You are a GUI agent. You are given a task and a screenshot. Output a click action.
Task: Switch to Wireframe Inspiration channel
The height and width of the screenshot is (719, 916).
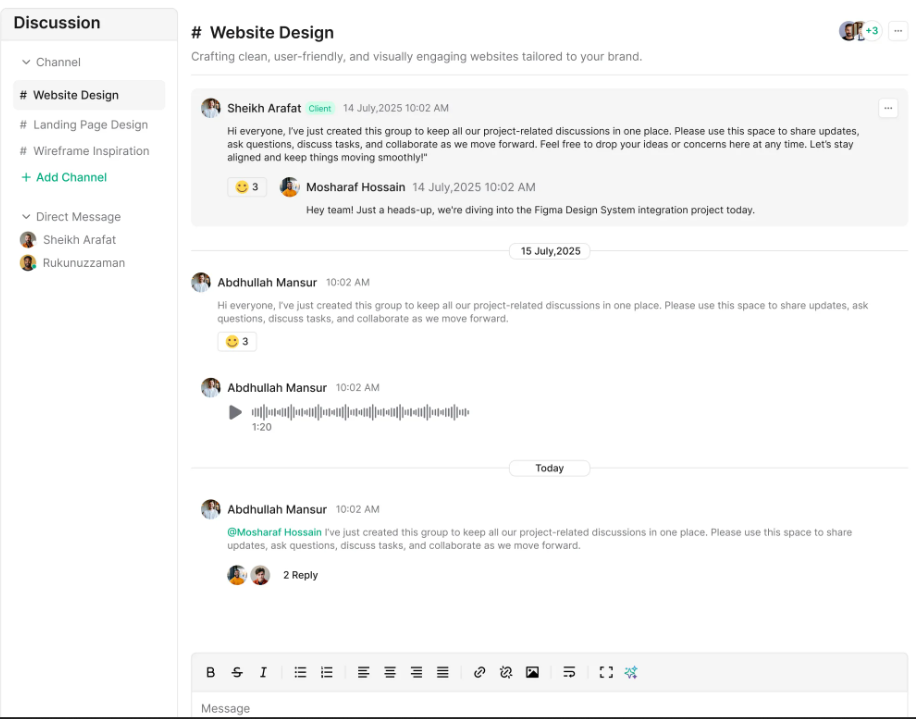pyautogui.click(x=91, y=151)
